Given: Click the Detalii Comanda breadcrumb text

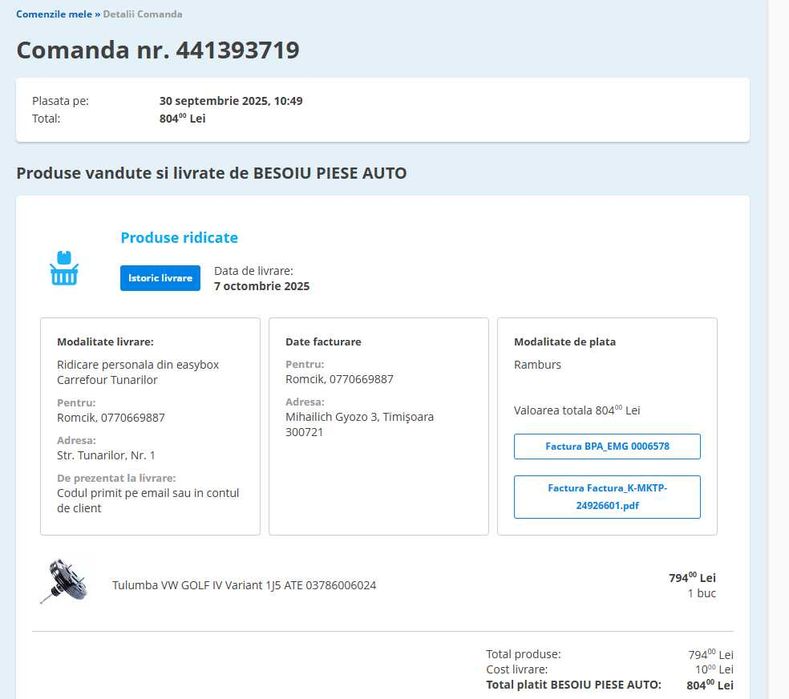Looking at the screenshot, I should (142, 14).
